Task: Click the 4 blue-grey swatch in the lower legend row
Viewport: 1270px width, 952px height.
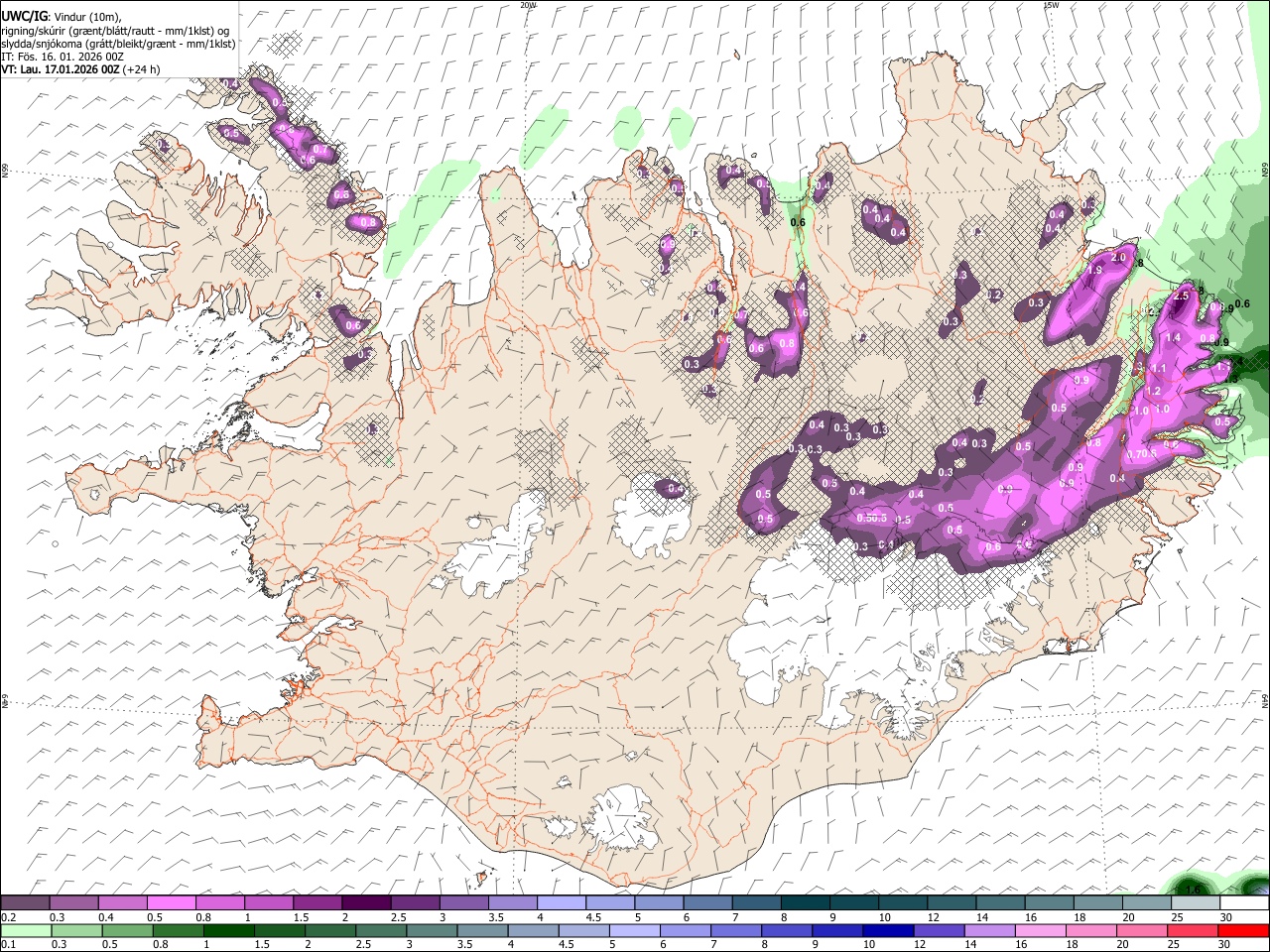Action: click(x=533, y=931)
